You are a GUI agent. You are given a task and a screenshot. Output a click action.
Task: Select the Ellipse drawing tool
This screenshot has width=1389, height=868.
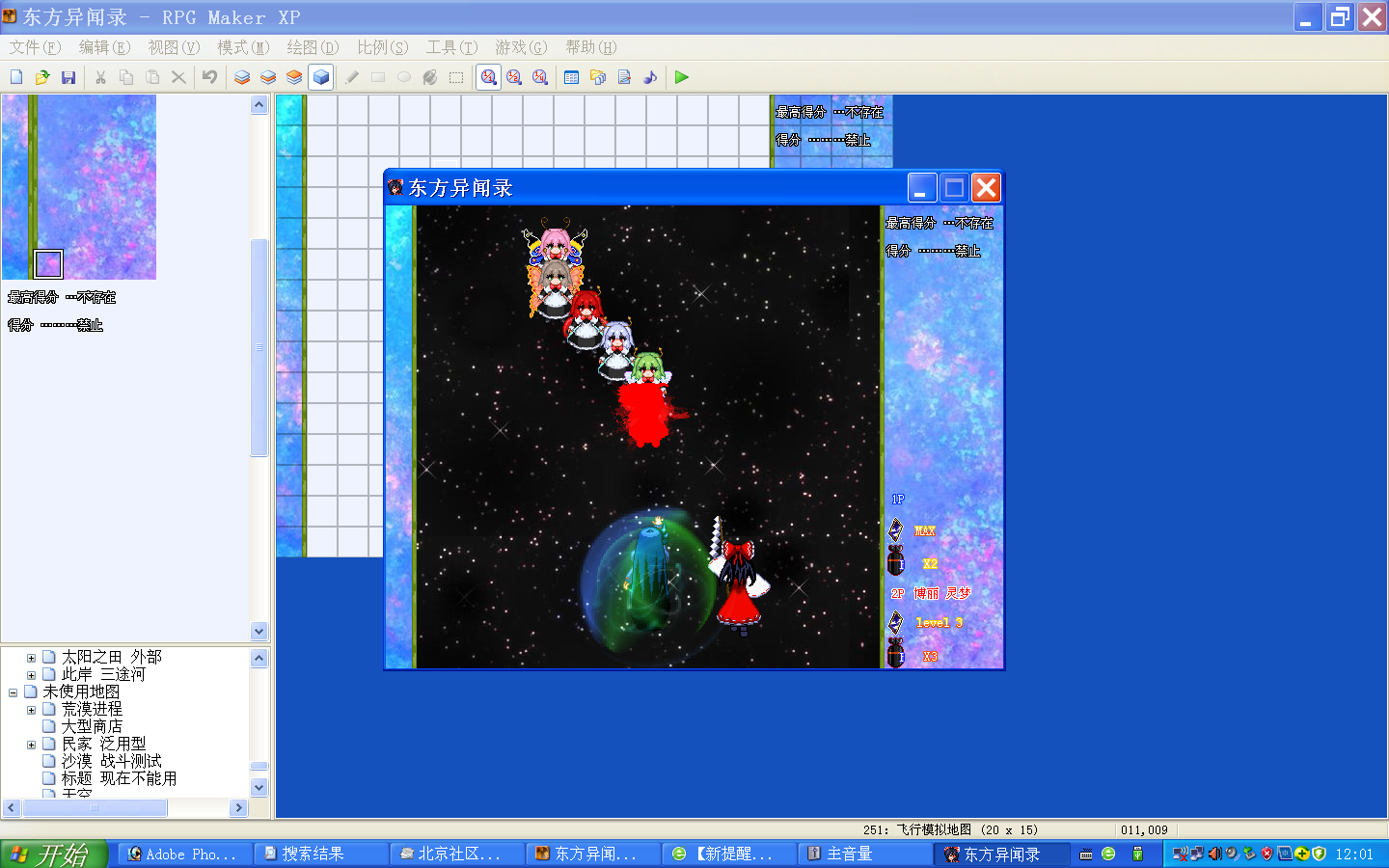point(404,77)
